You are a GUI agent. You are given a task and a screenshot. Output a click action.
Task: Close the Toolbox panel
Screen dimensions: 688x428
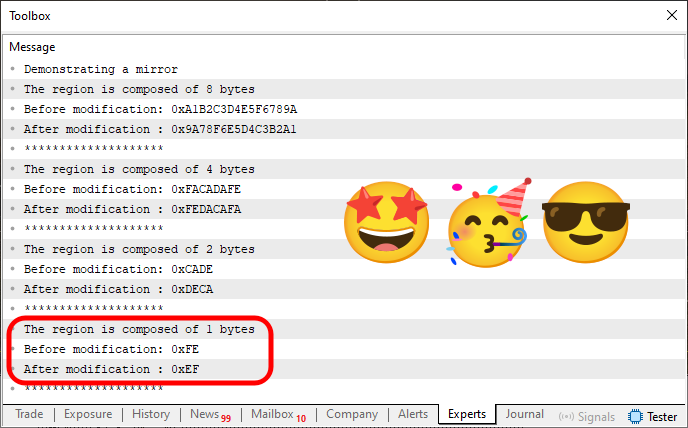(671, 15)
